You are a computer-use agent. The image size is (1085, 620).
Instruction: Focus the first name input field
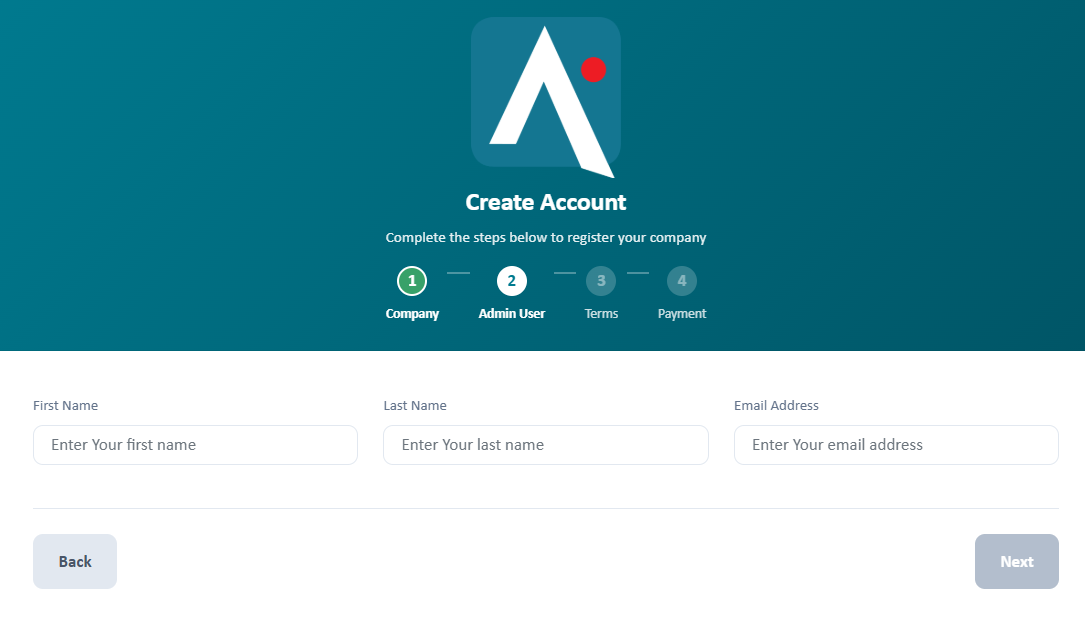click(x=195, y=445)
